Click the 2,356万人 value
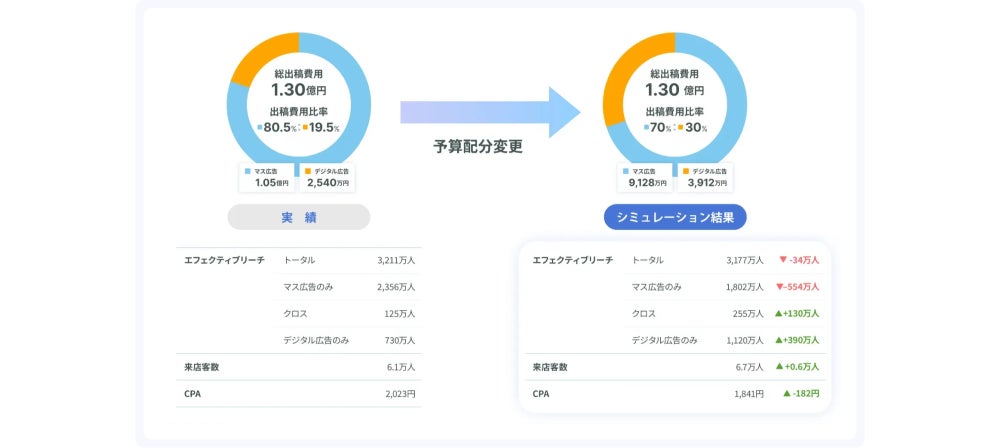 (396, 287)
